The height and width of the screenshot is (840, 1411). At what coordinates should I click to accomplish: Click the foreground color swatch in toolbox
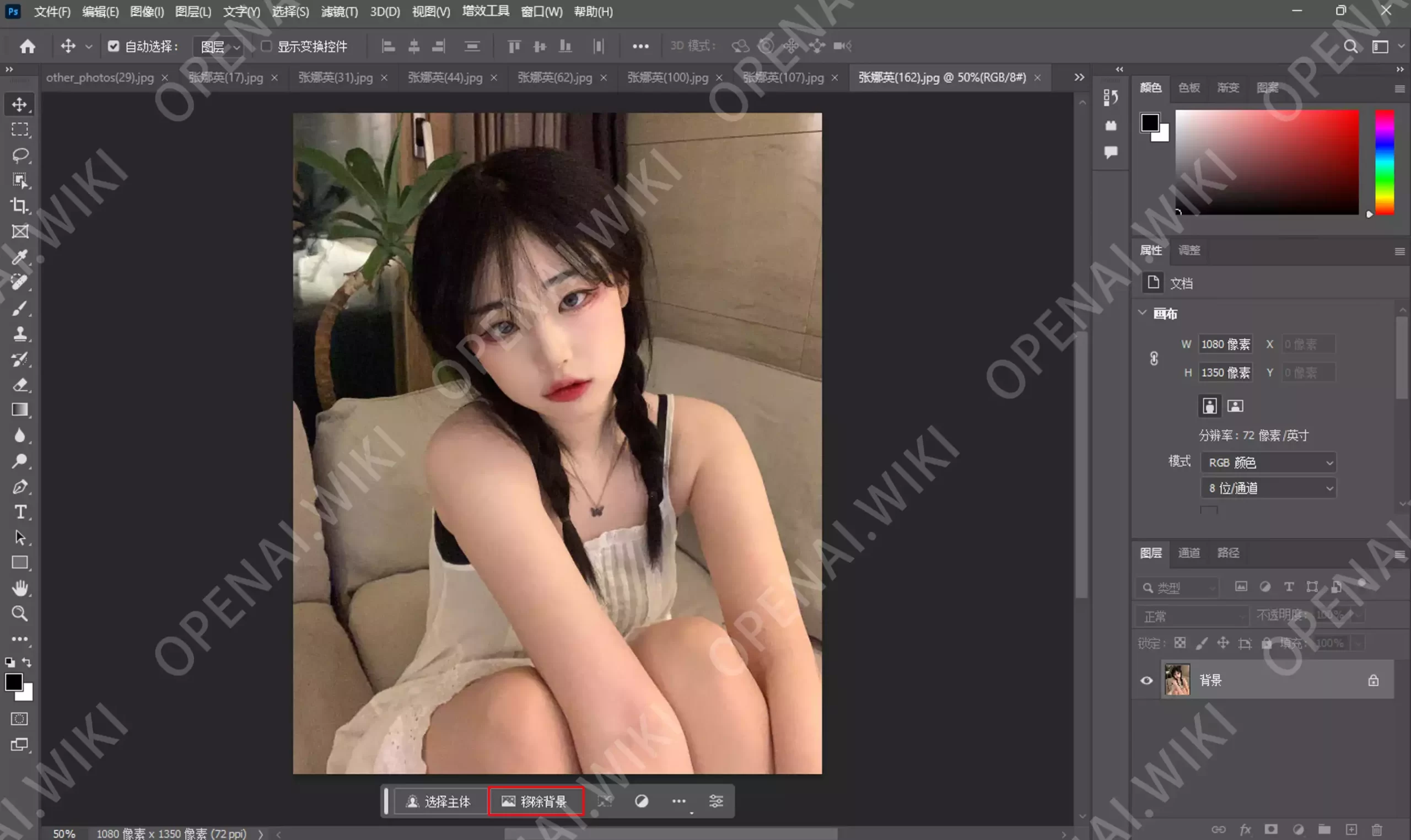[x=14, y=683]
